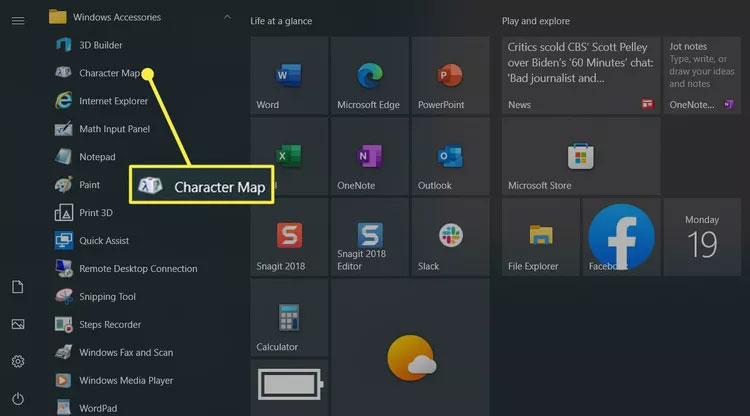Open the News tile about Scott Pelley
The image size is (750, 416).
tap(581, 76)
